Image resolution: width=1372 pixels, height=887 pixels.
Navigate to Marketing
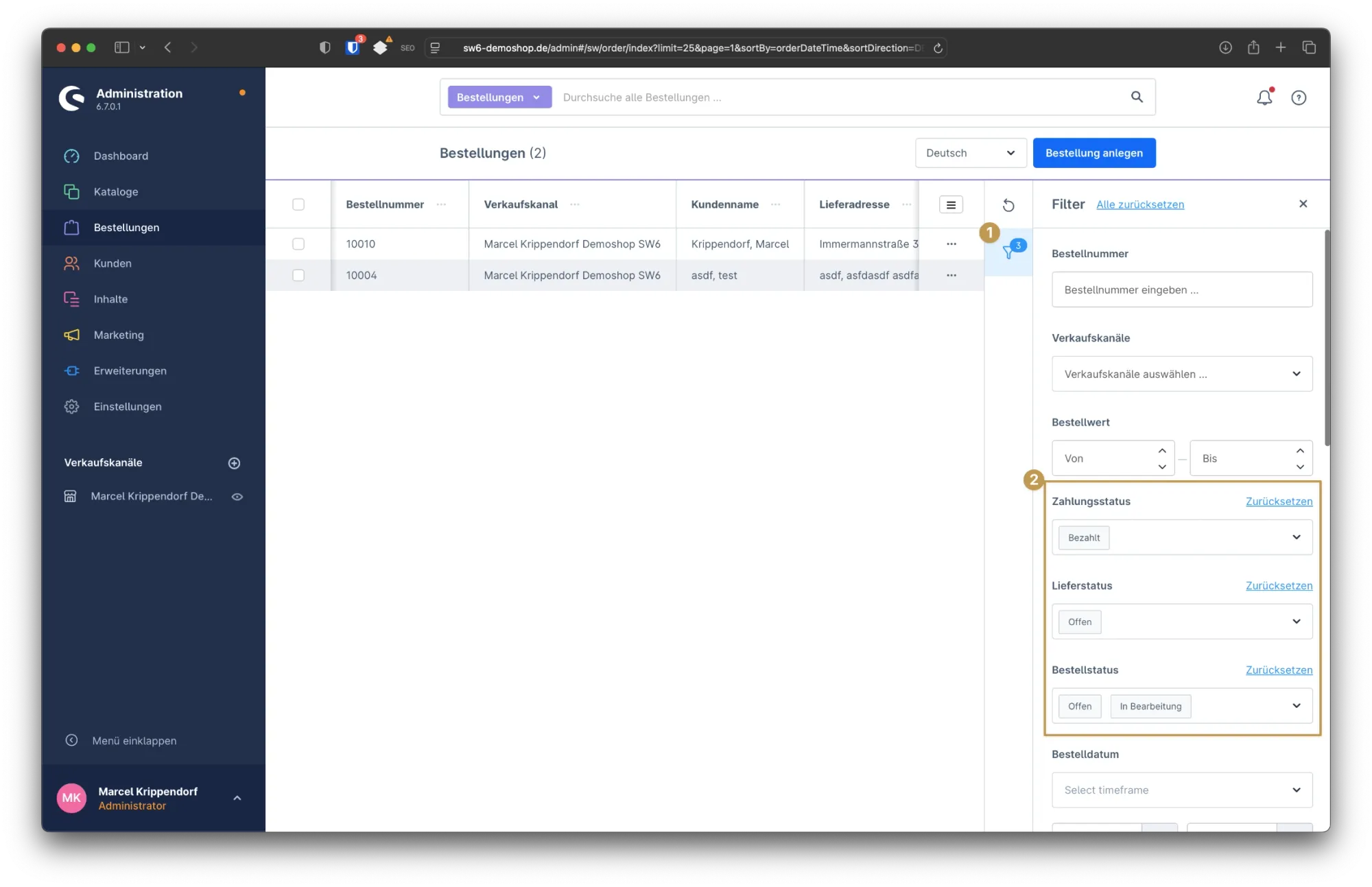119,335
